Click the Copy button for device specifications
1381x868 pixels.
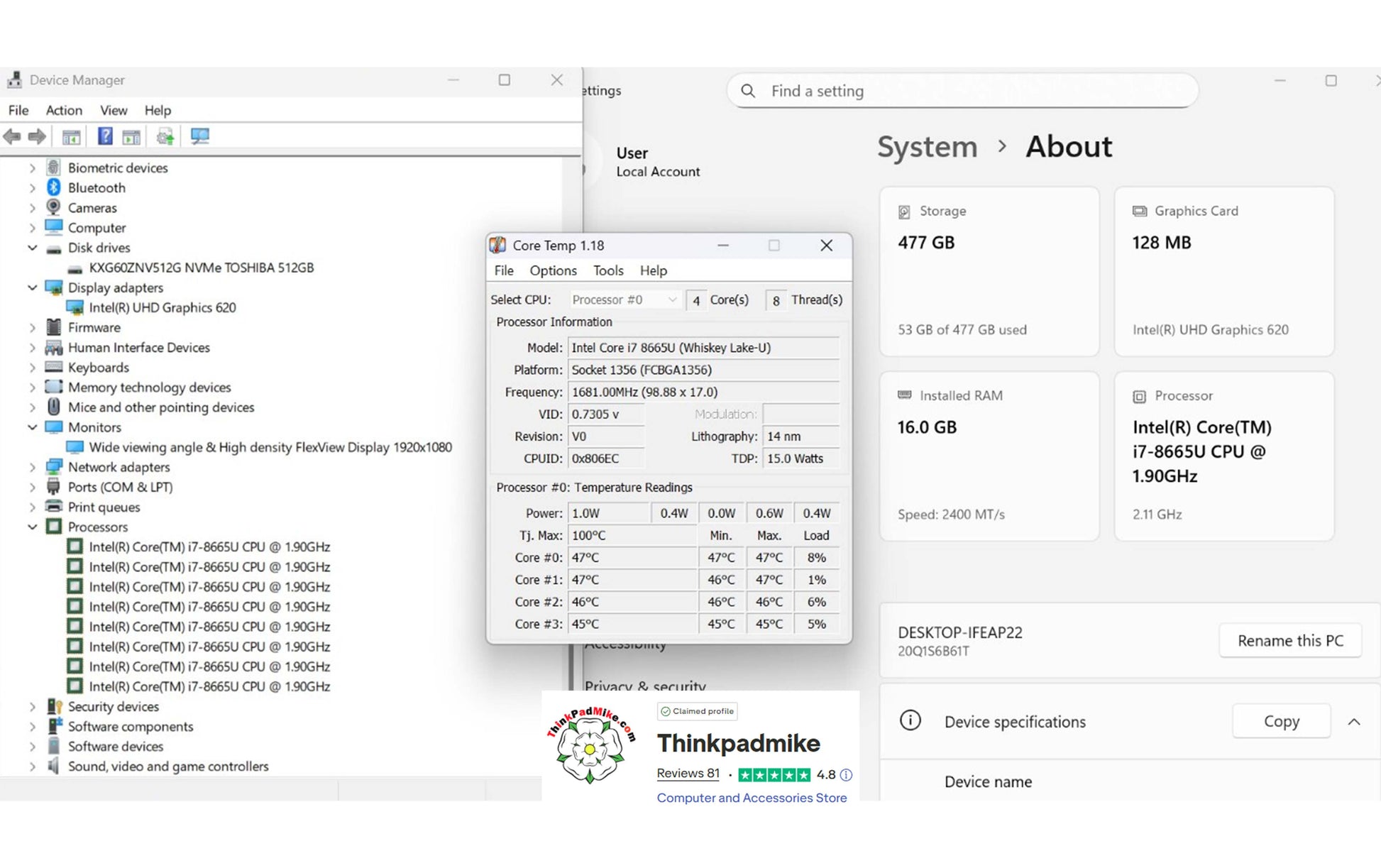1281,721
